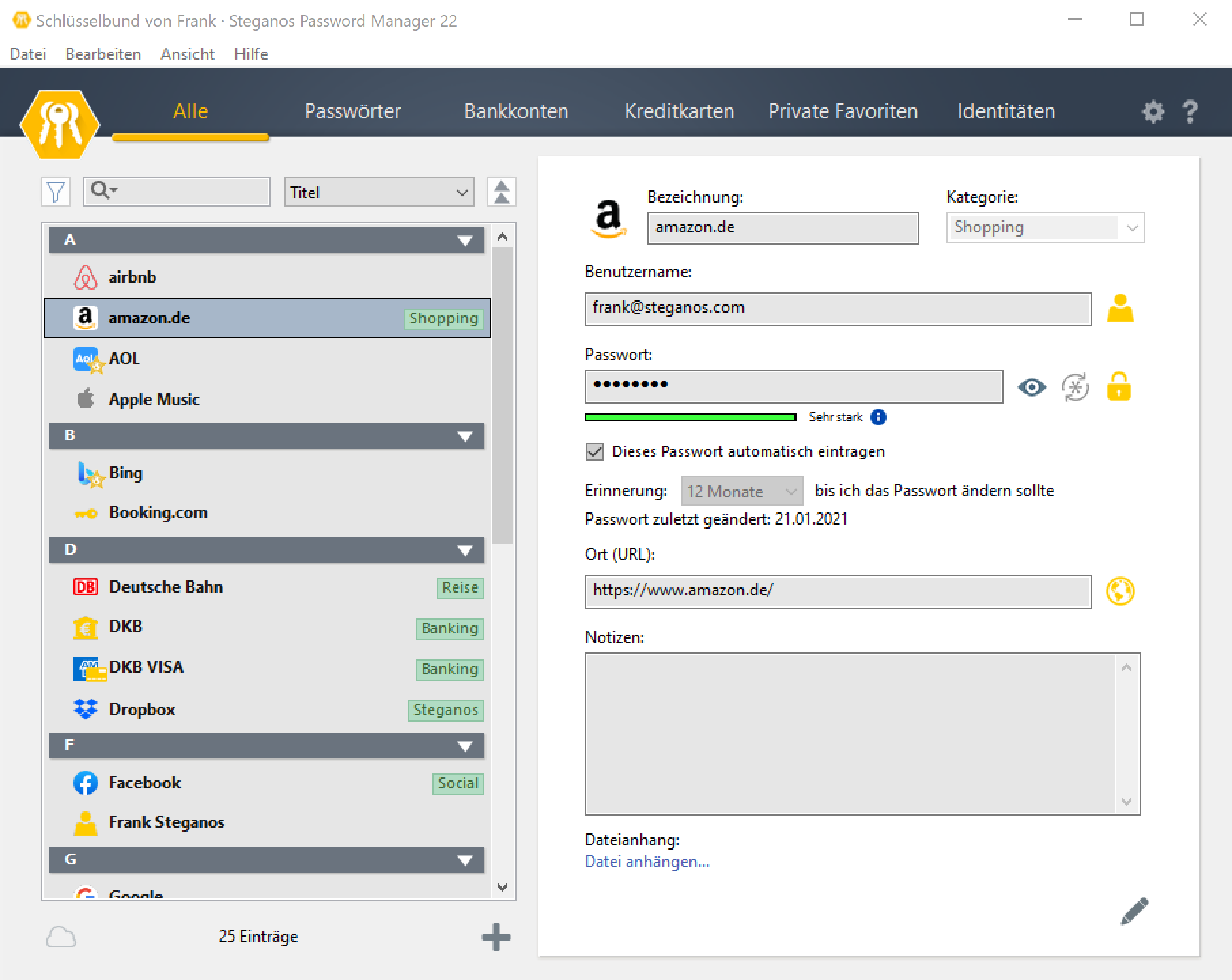Toggle sort order with double-arrow button
The height and width of the screenshot is (980, 1232).
click(x=502, y=192)
